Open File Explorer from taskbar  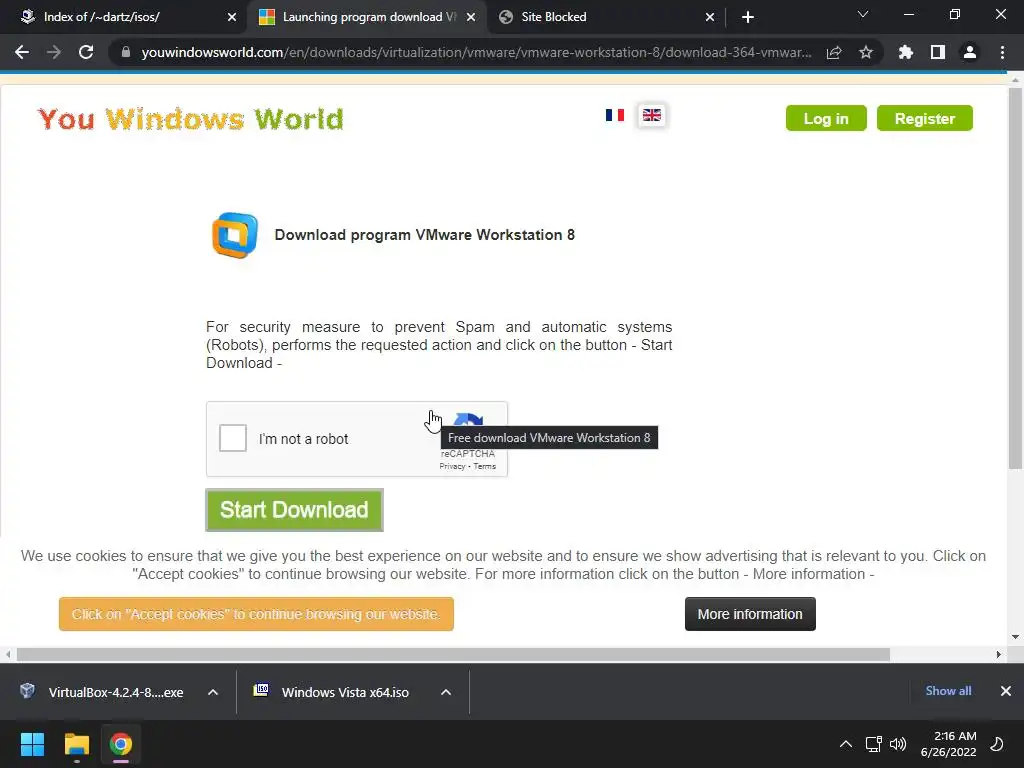point(76,744)
